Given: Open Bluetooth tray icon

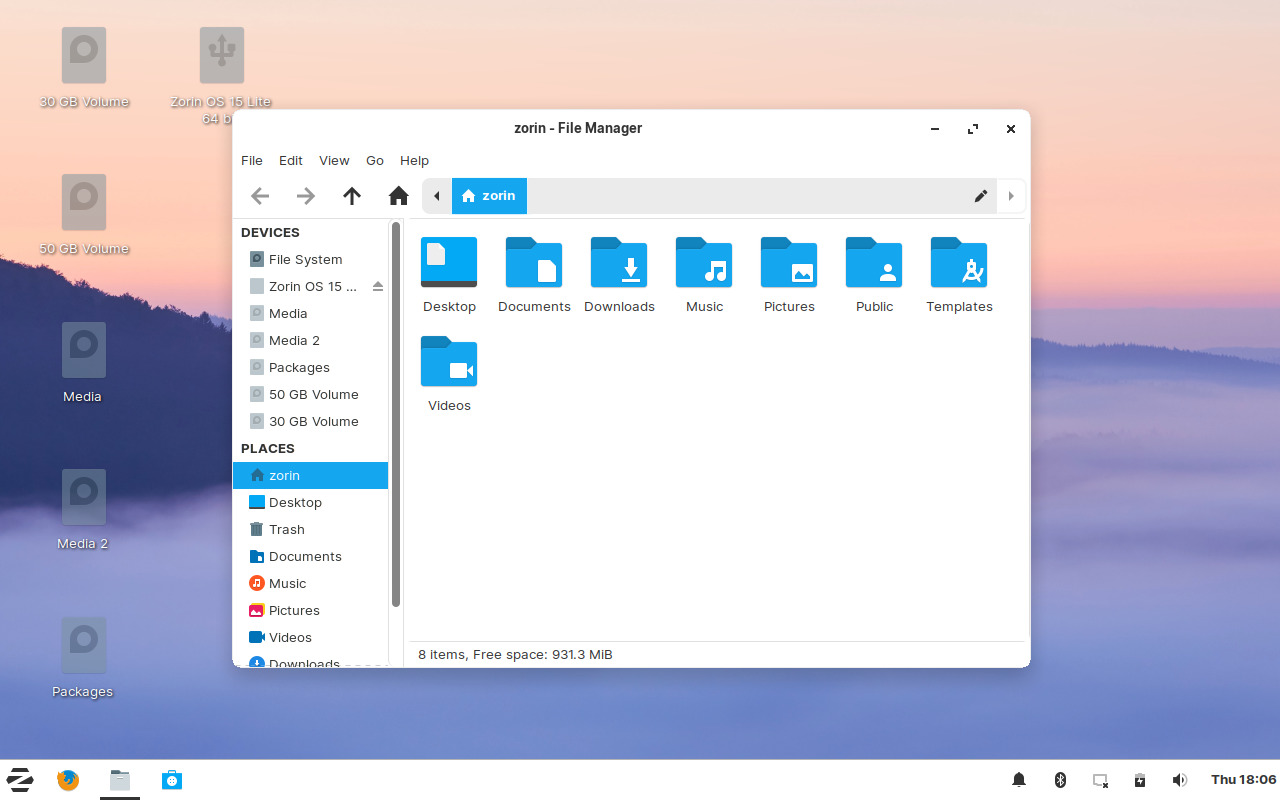Looking at the screenshot, I should [1061, 780].
